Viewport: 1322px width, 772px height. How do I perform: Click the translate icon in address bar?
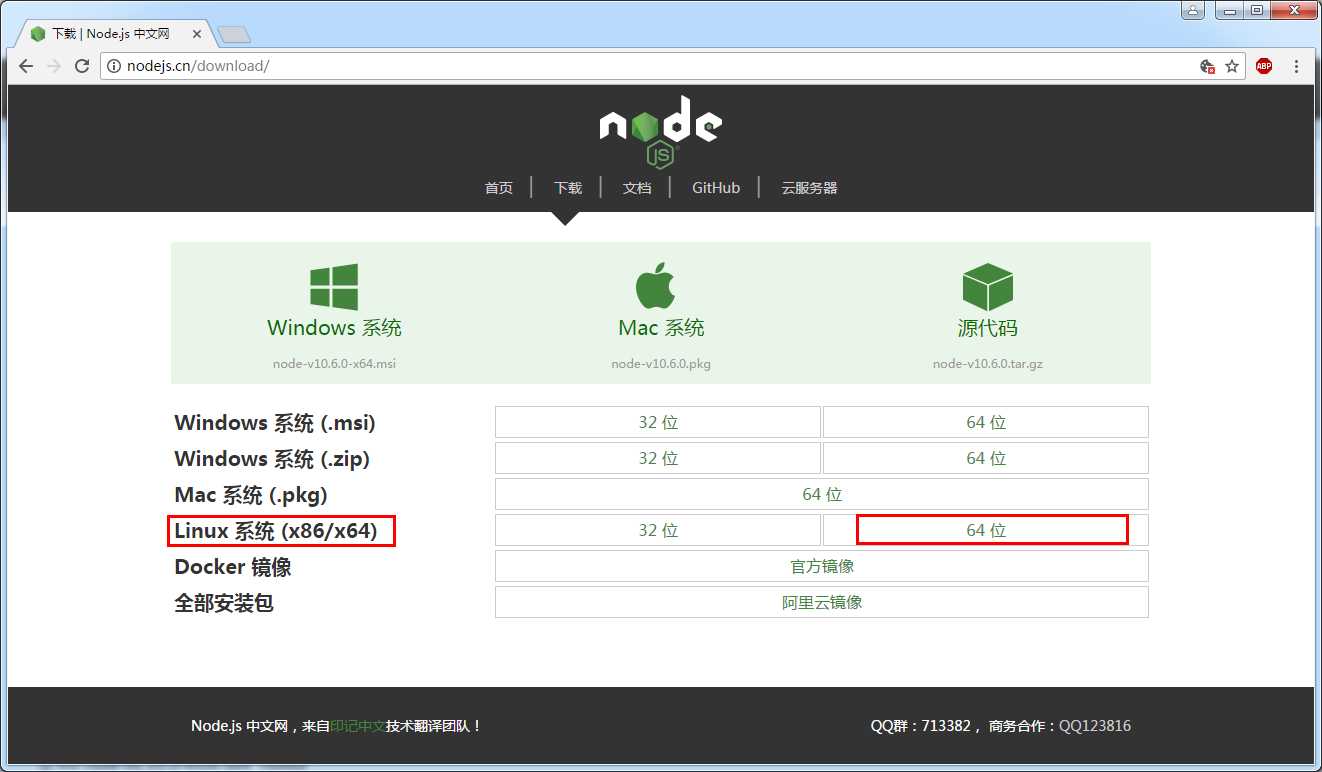(x=1207, y=66)
